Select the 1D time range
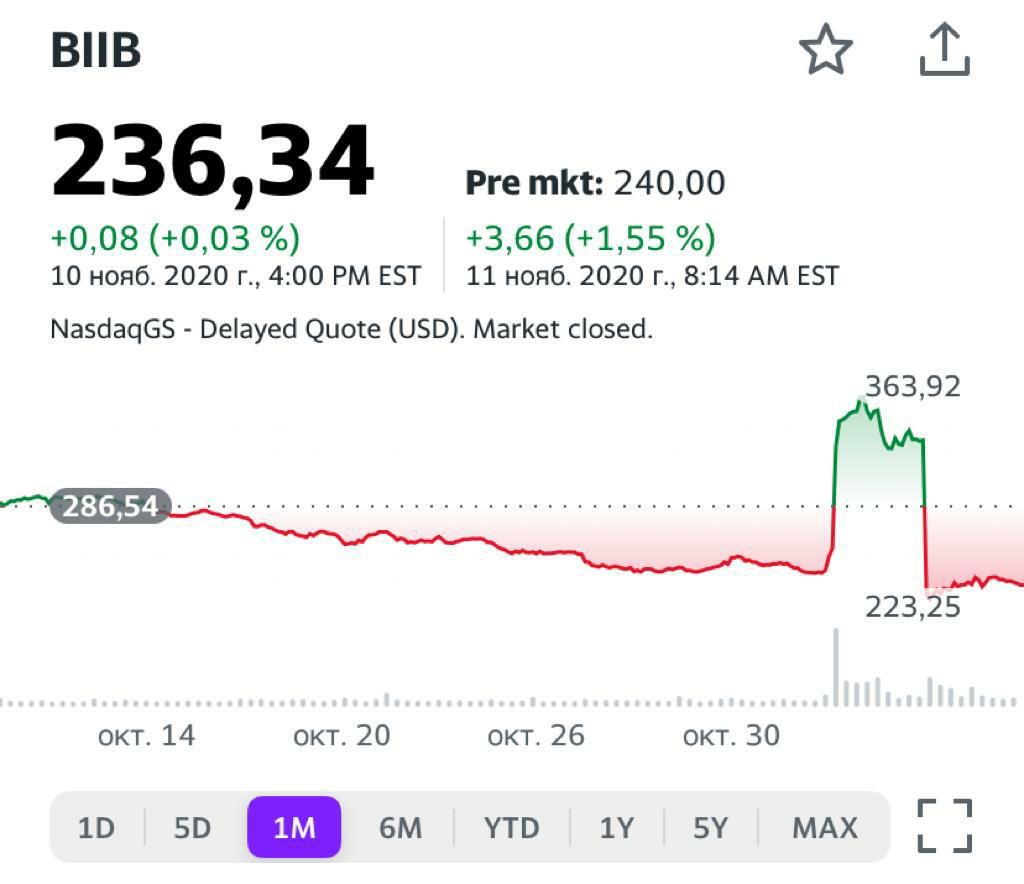 click(x=97, y=828)
